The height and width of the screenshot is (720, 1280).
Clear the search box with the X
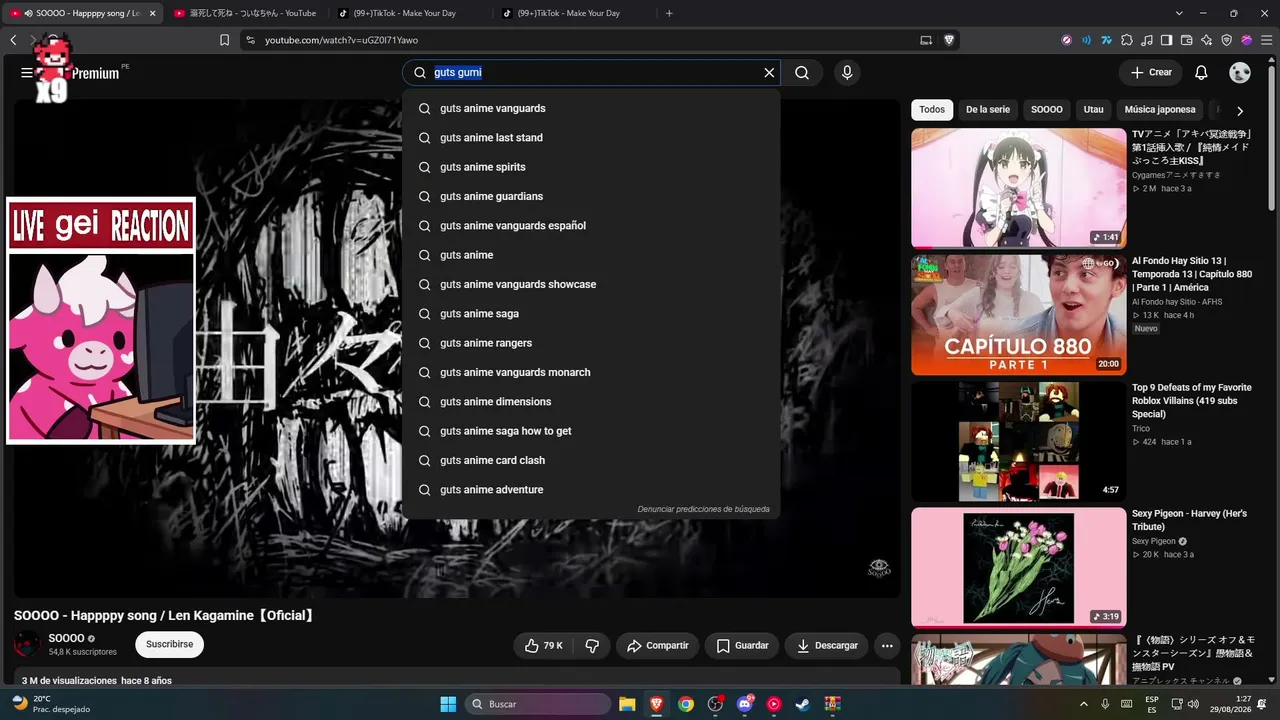(769, 73)
